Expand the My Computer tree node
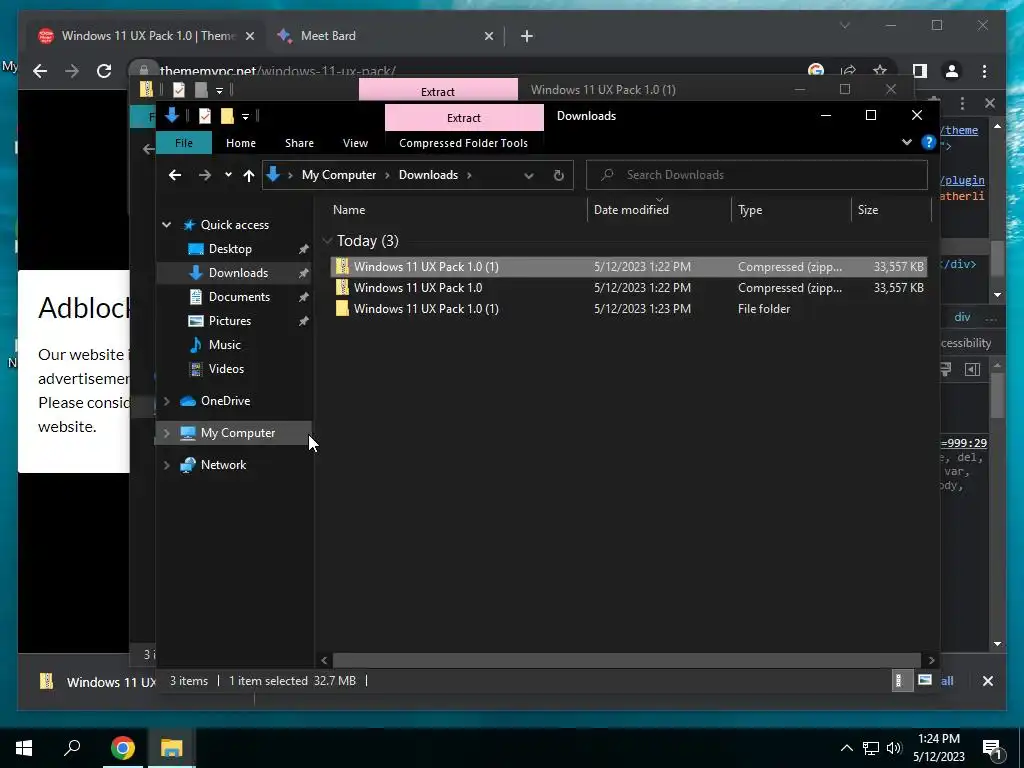The image size is (1024, 768). tap(167, 433)
